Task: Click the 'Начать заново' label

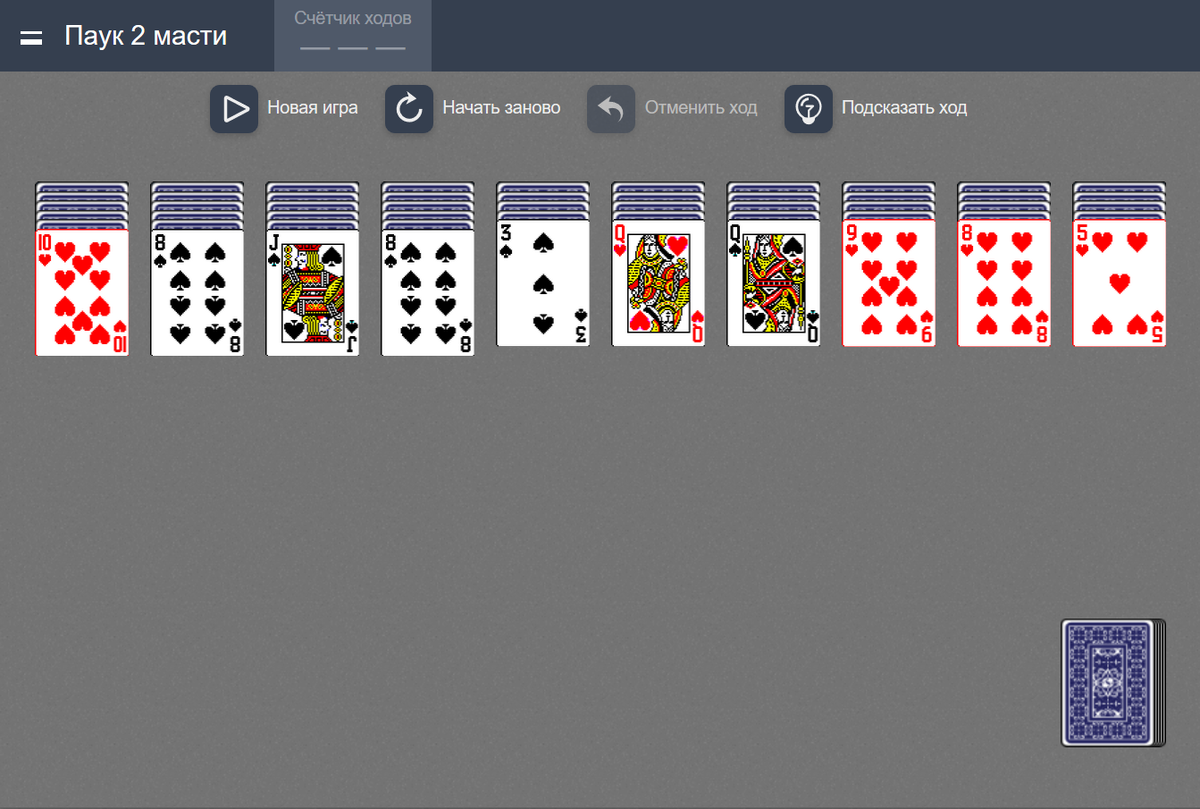Action: [x=502, y=108]
